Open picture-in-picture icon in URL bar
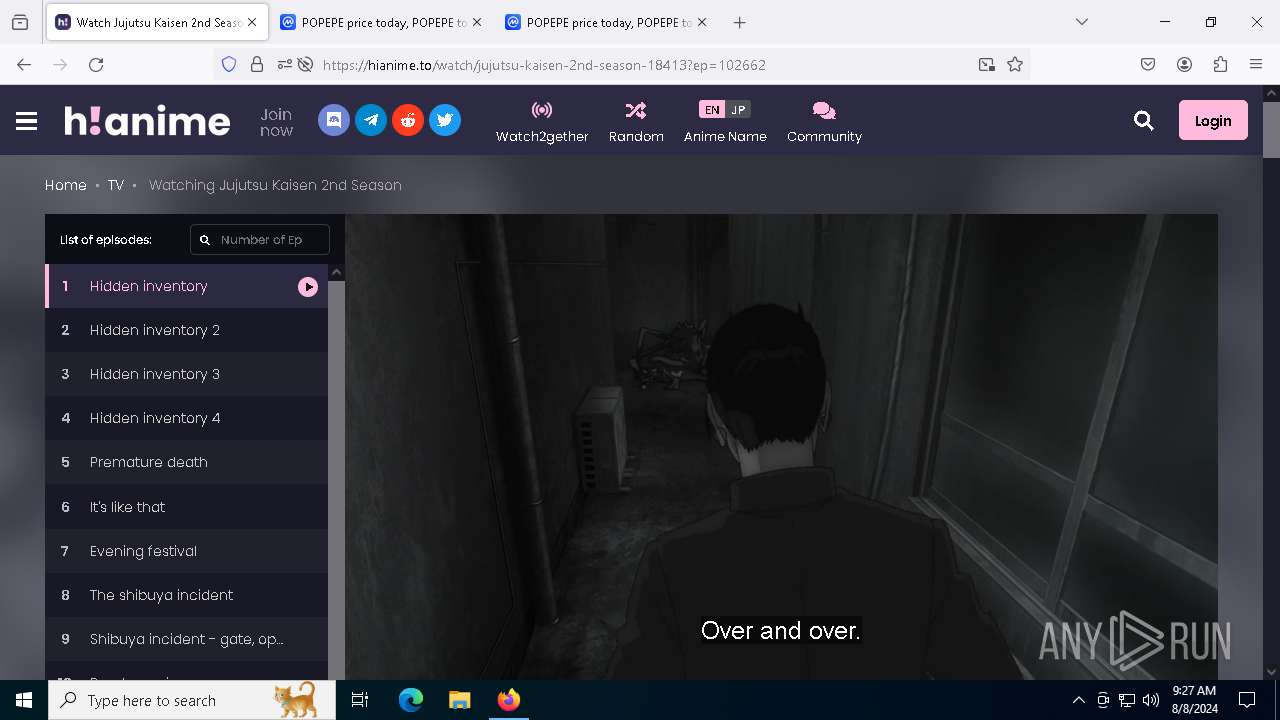This screenshot has width=1280, height=720. tap(987, 64)
